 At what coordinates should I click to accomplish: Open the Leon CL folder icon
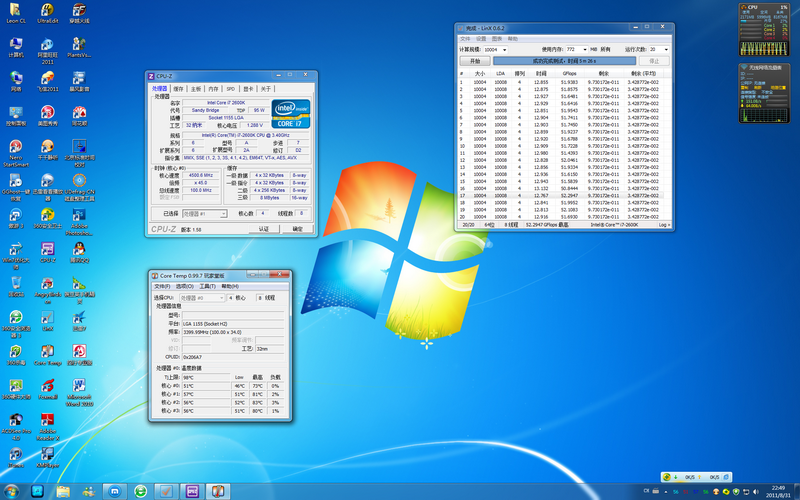coord(16,13)
